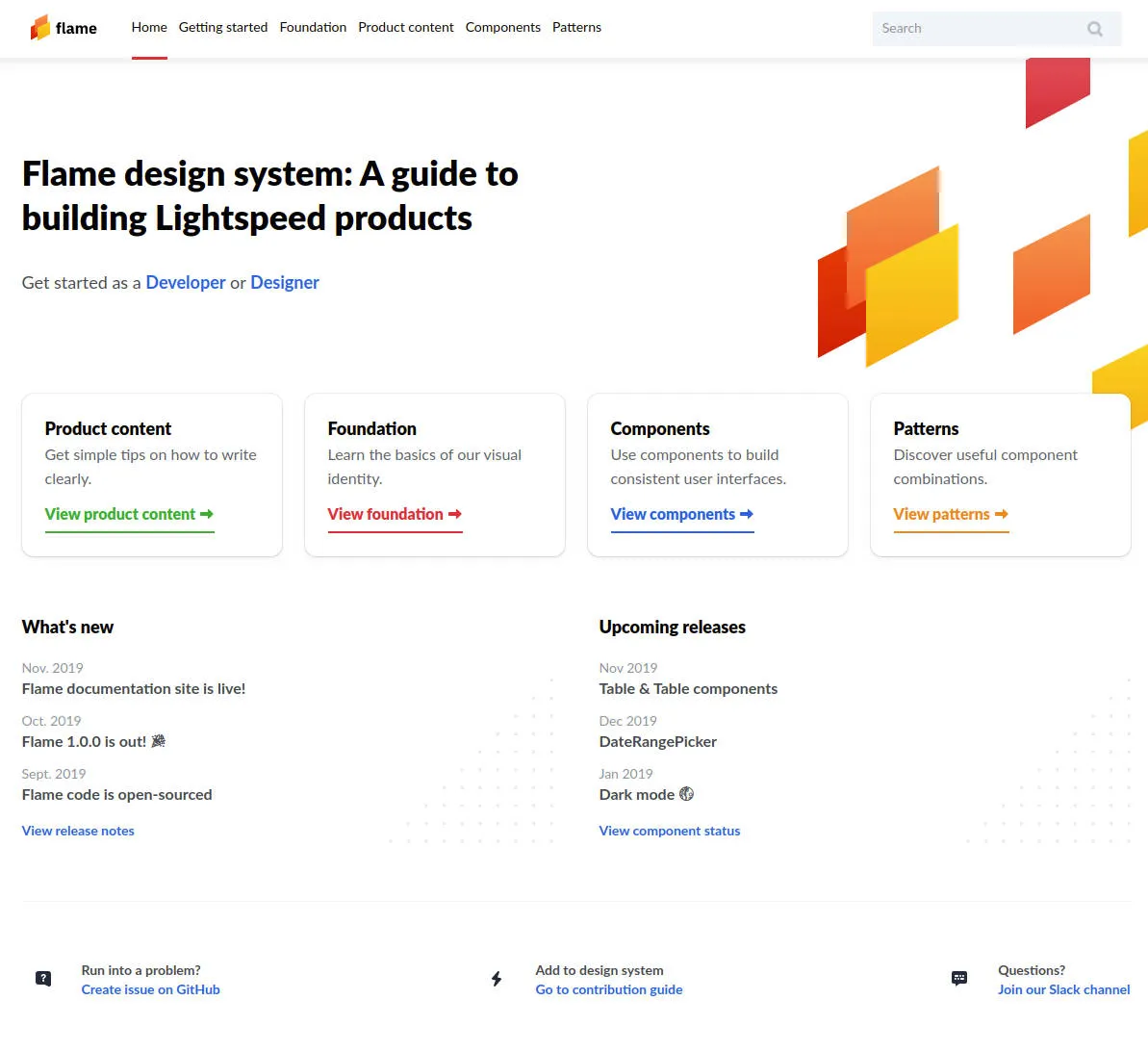Screen dimensions: 1148x1051
Task: Open Join our Slack channel
Action: pos(1064,989)
